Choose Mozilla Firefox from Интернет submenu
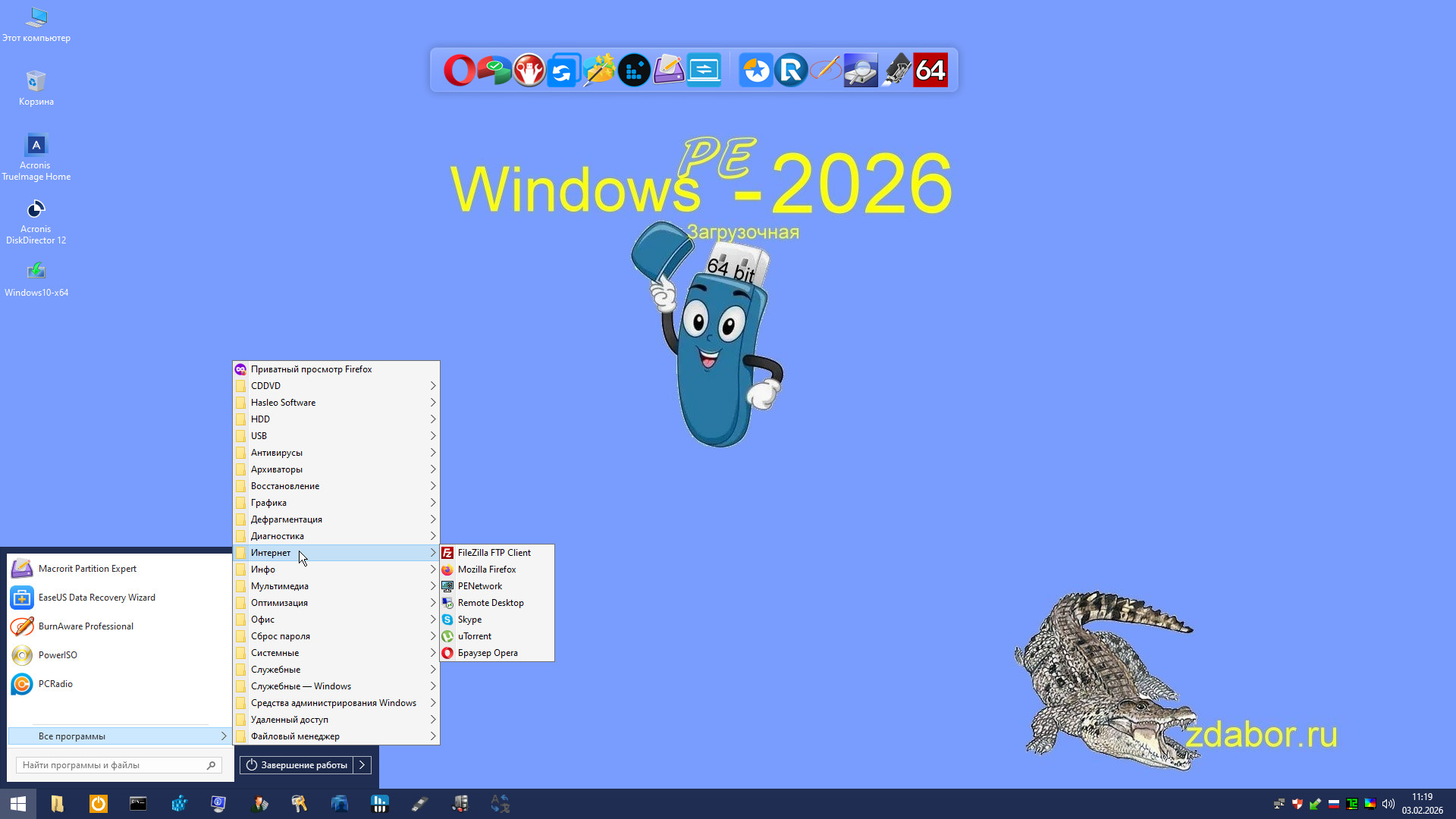 click(486, 570)
